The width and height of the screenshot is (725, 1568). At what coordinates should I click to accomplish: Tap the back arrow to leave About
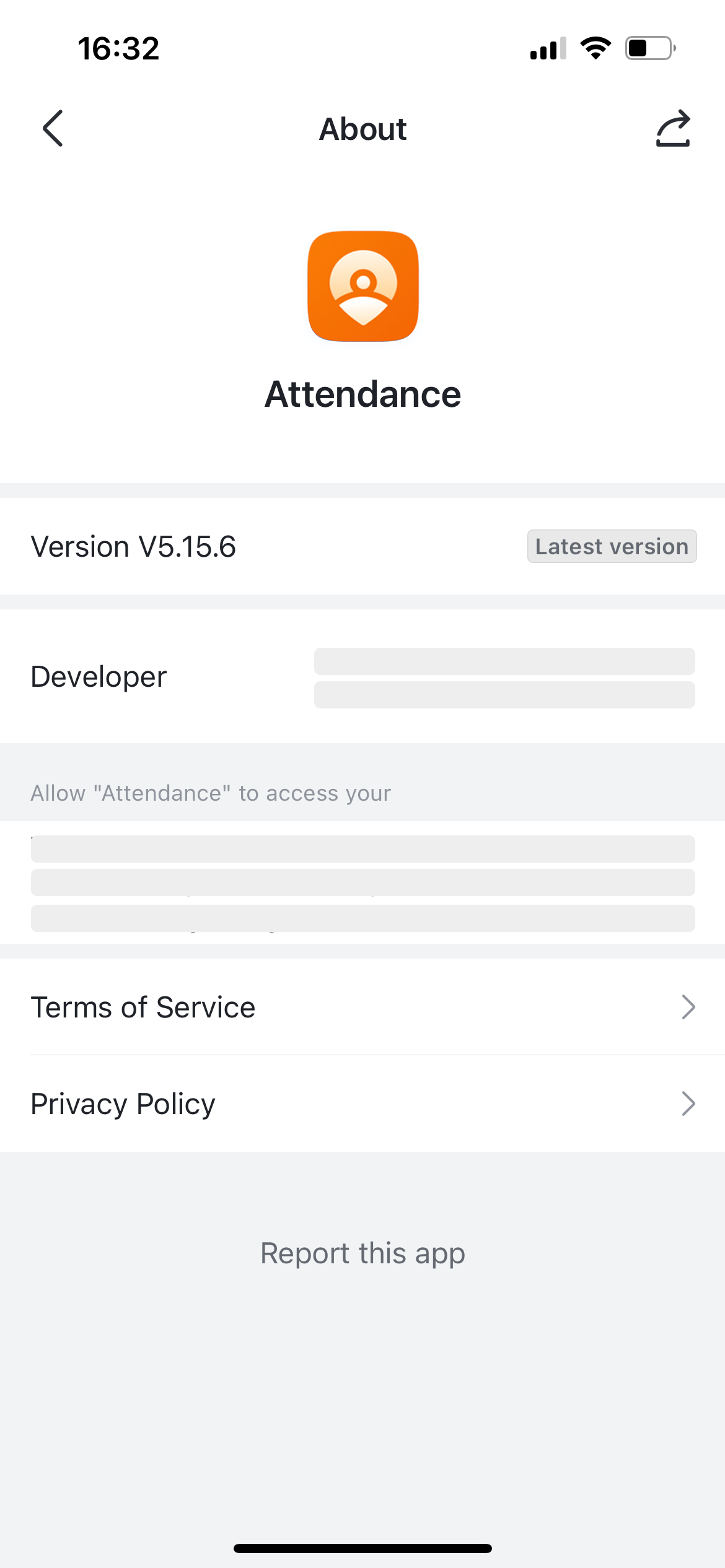point(52,128)
